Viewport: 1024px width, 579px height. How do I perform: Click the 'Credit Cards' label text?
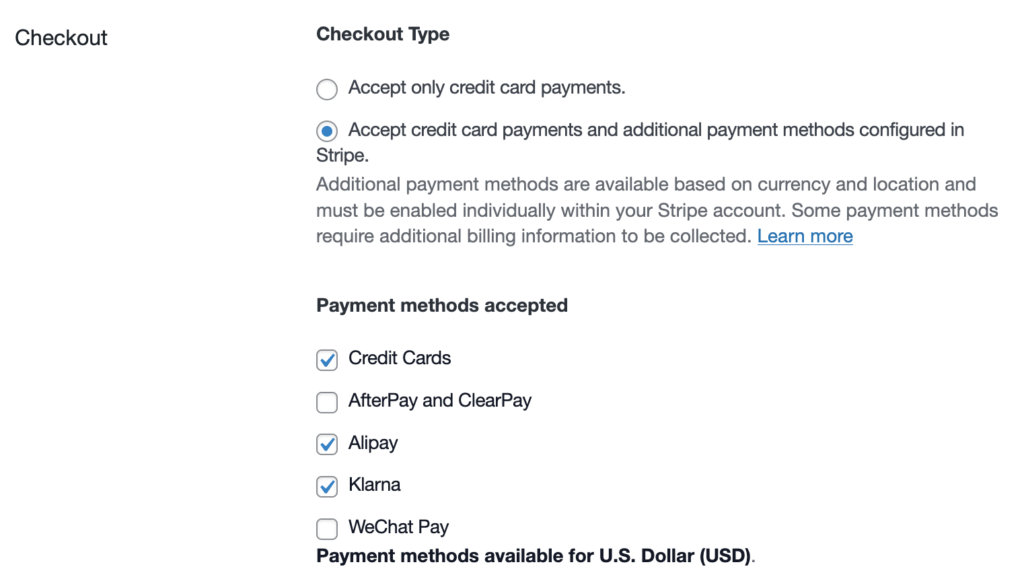[399, 358]
